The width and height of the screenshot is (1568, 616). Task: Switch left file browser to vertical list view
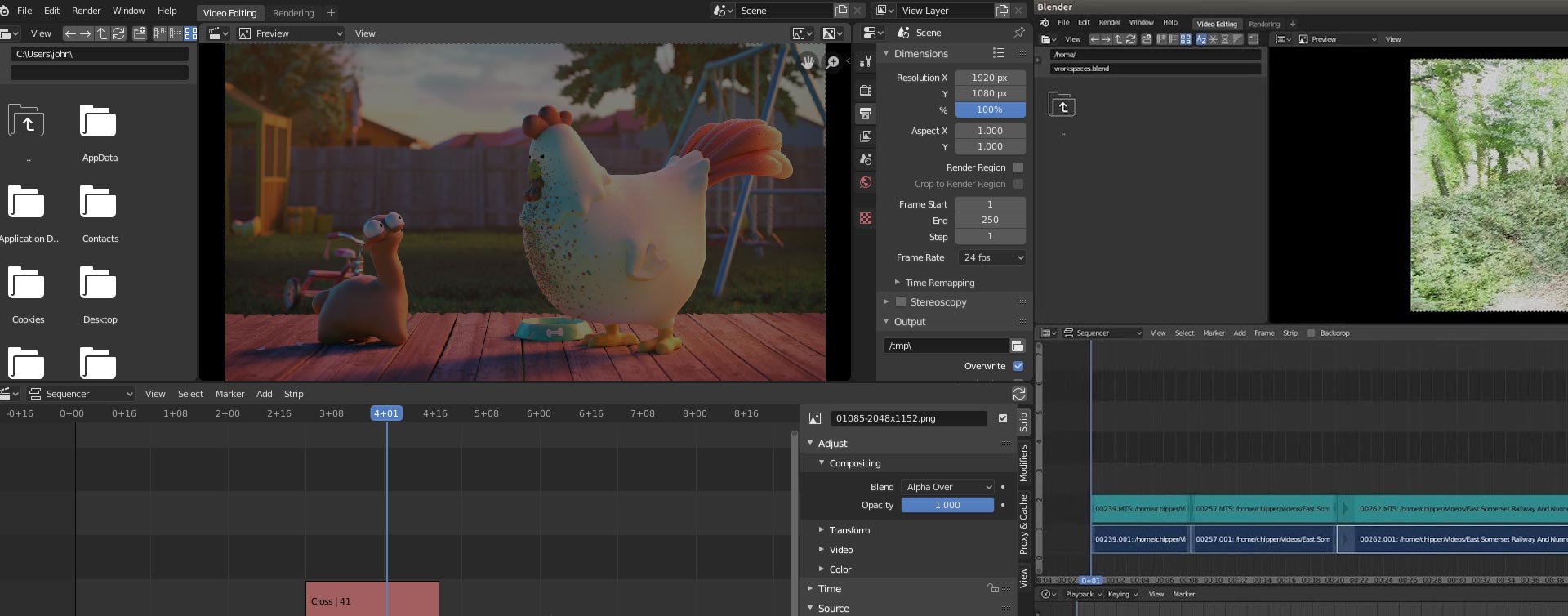160,33
